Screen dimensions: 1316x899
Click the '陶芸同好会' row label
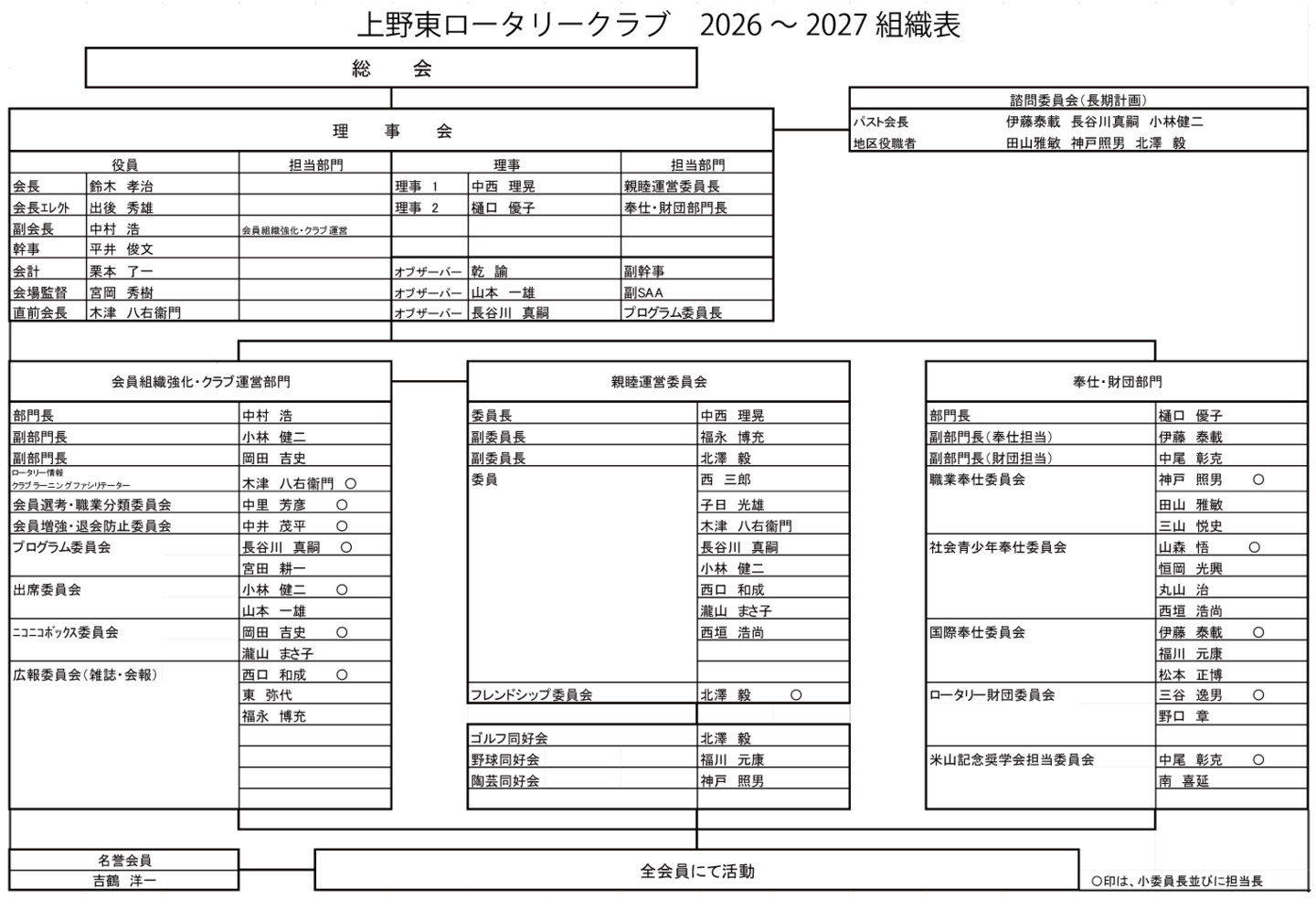pos(504,781)
